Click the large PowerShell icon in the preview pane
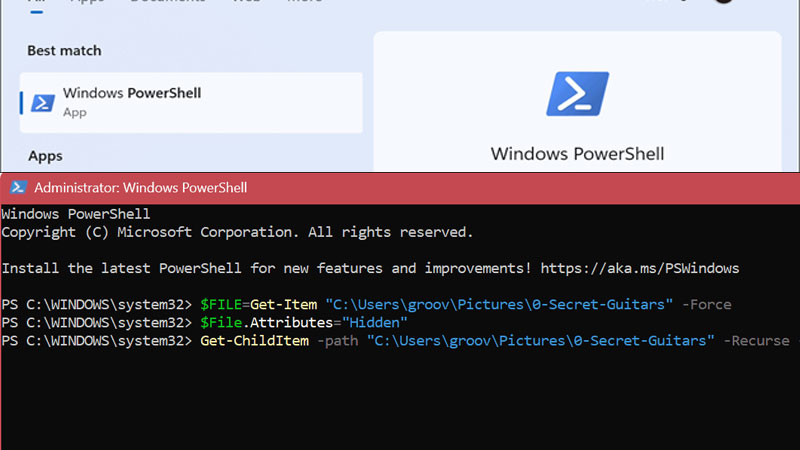 tap(578, 94)
